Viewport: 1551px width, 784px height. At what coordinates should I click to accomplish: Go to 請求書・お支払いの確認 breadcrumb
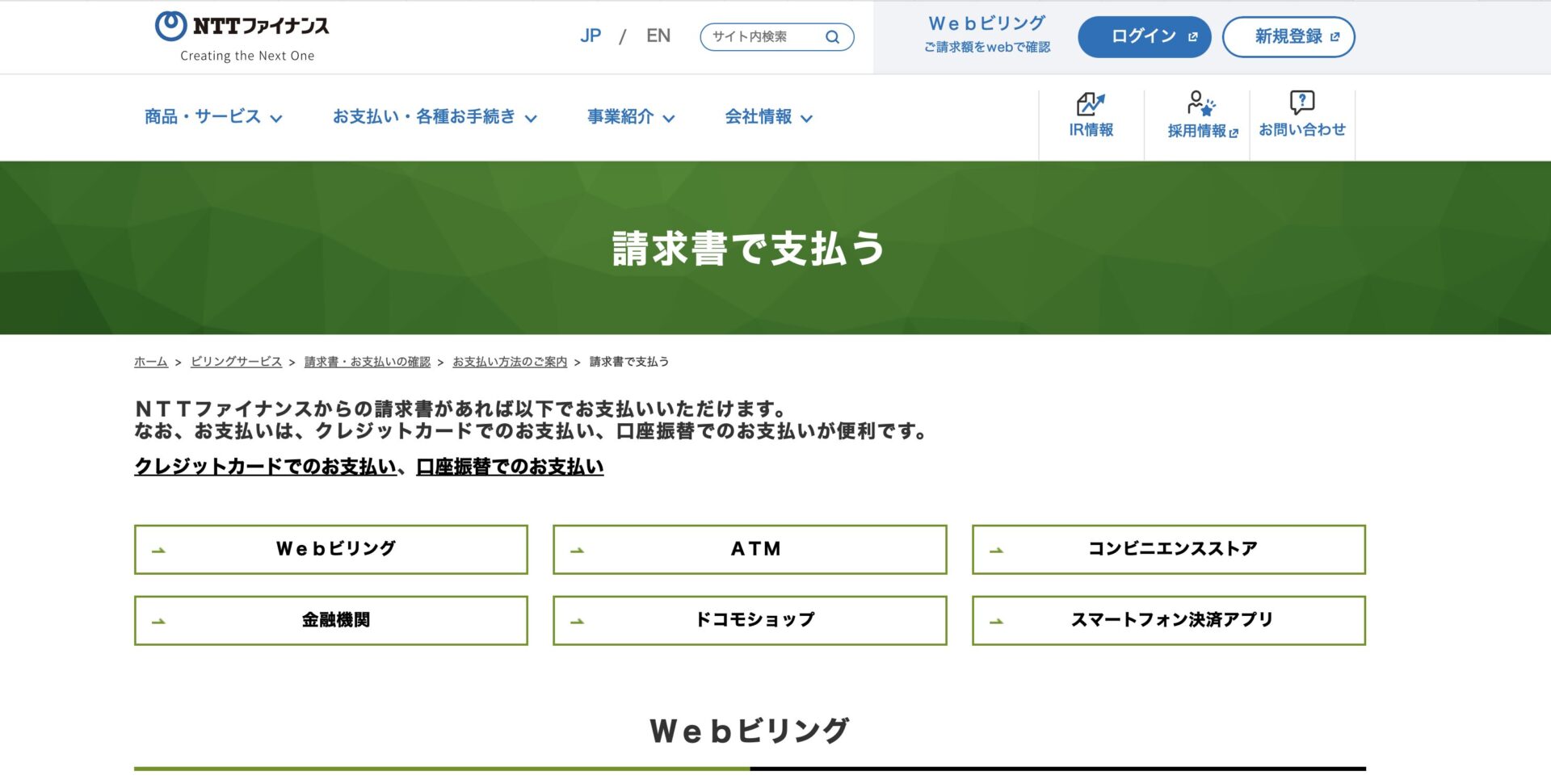(367, 362)
